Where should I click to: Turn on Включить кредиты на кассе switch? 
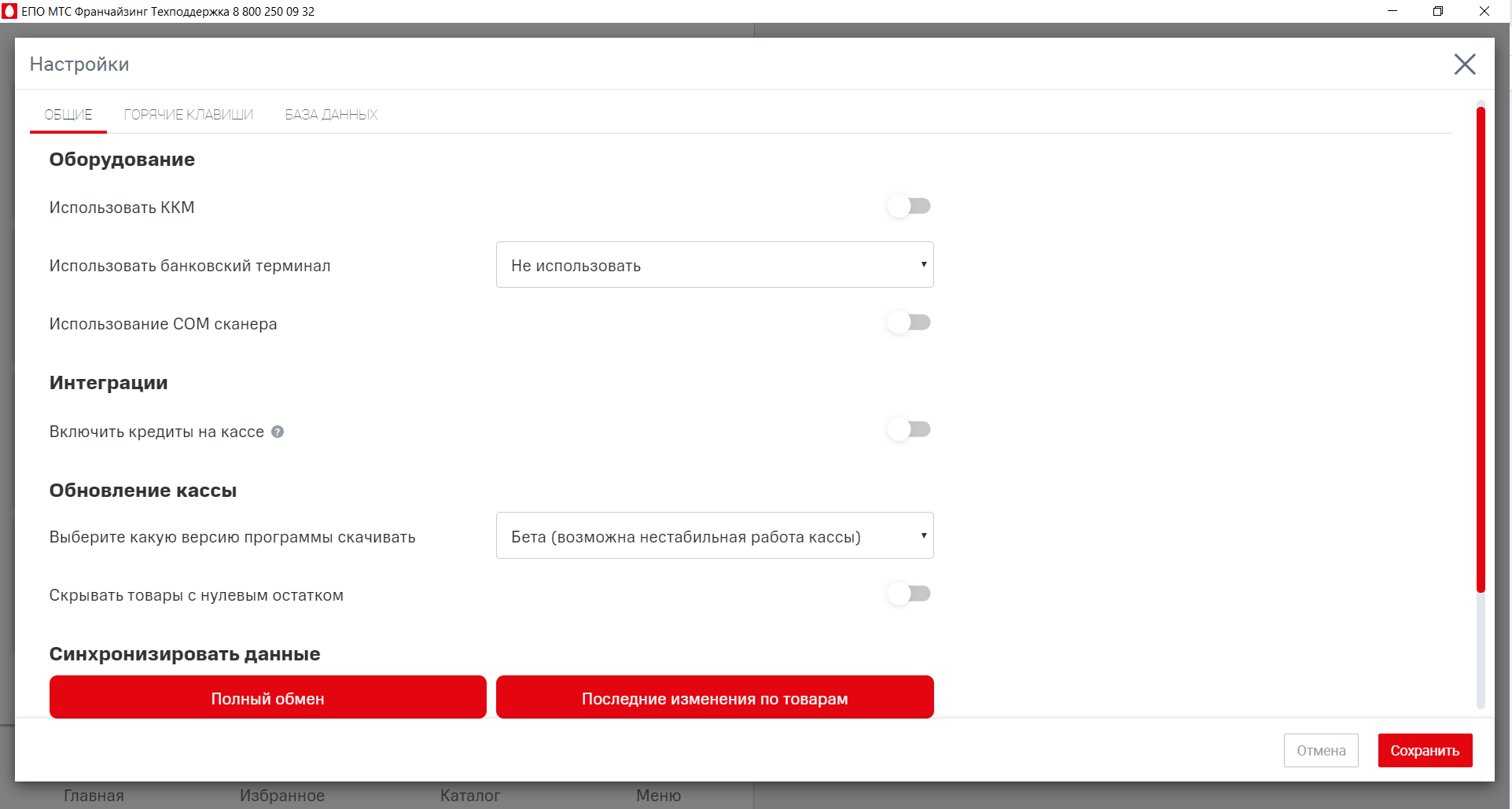(x=909, y=429)
